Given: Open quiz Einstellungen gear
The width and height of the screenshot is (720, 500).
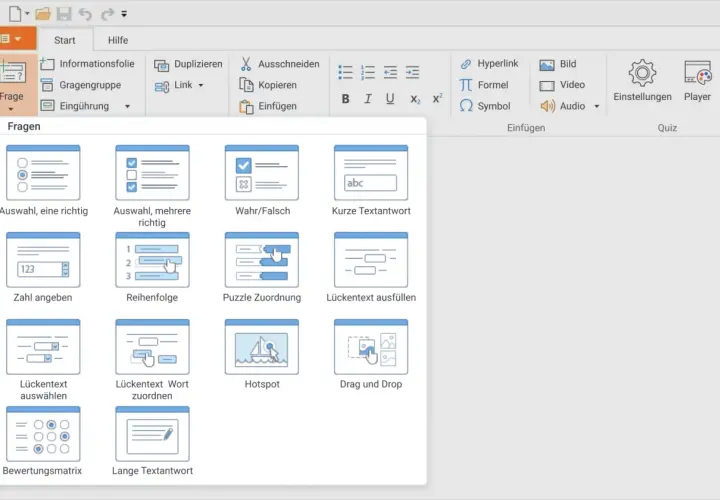Looking at the screenshot, I should pos(642,80).
